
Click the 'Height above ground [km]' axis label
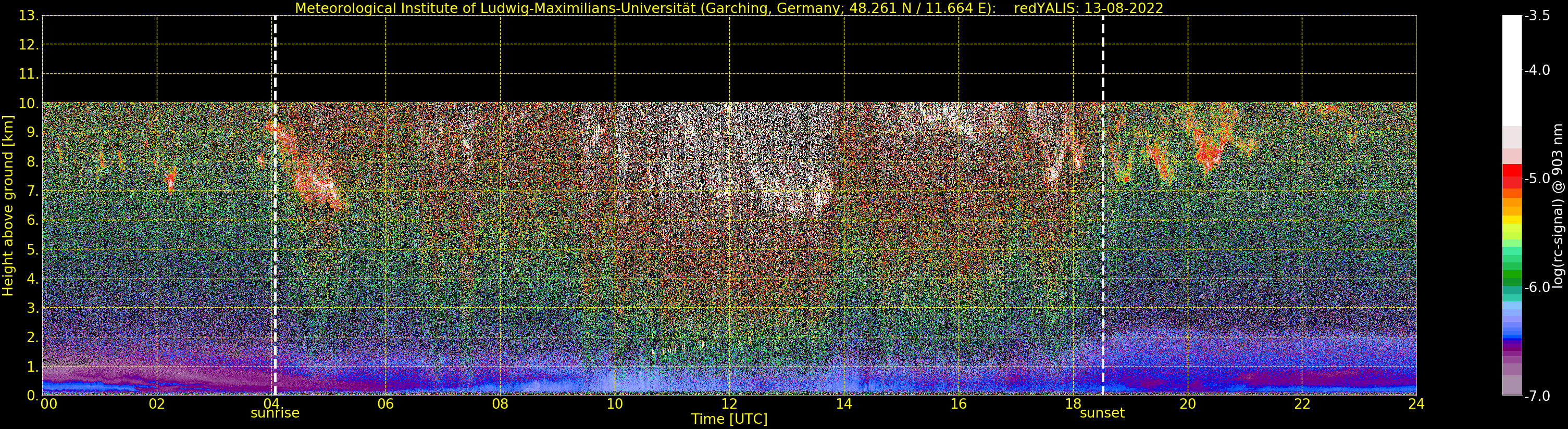click(x=8, y=206)
